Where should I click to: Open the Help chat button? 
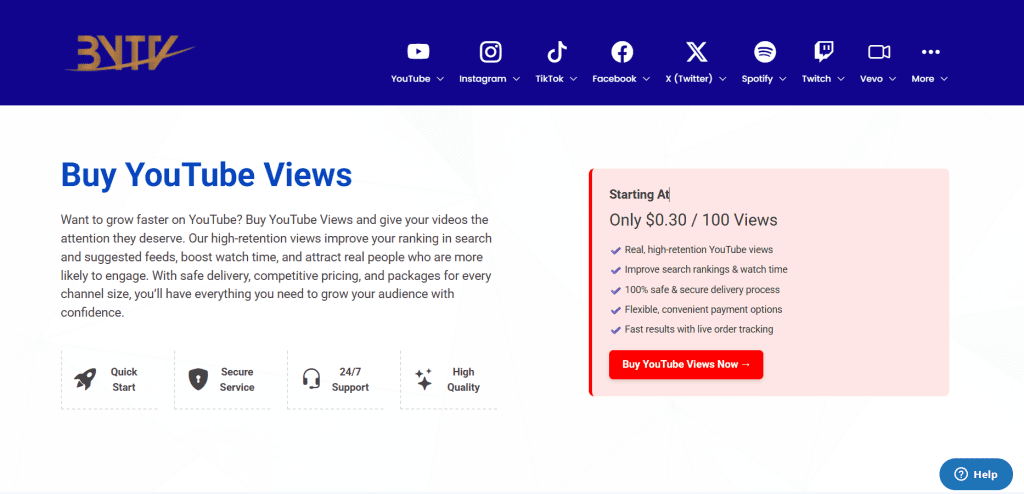pyautogui.click(x=976, y=474)
